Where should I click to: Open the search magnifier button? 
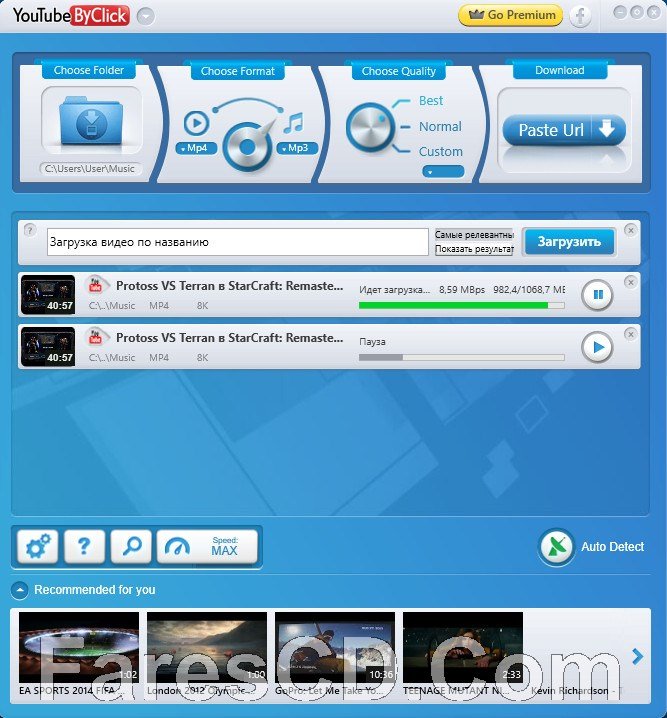tap(131, 546)
